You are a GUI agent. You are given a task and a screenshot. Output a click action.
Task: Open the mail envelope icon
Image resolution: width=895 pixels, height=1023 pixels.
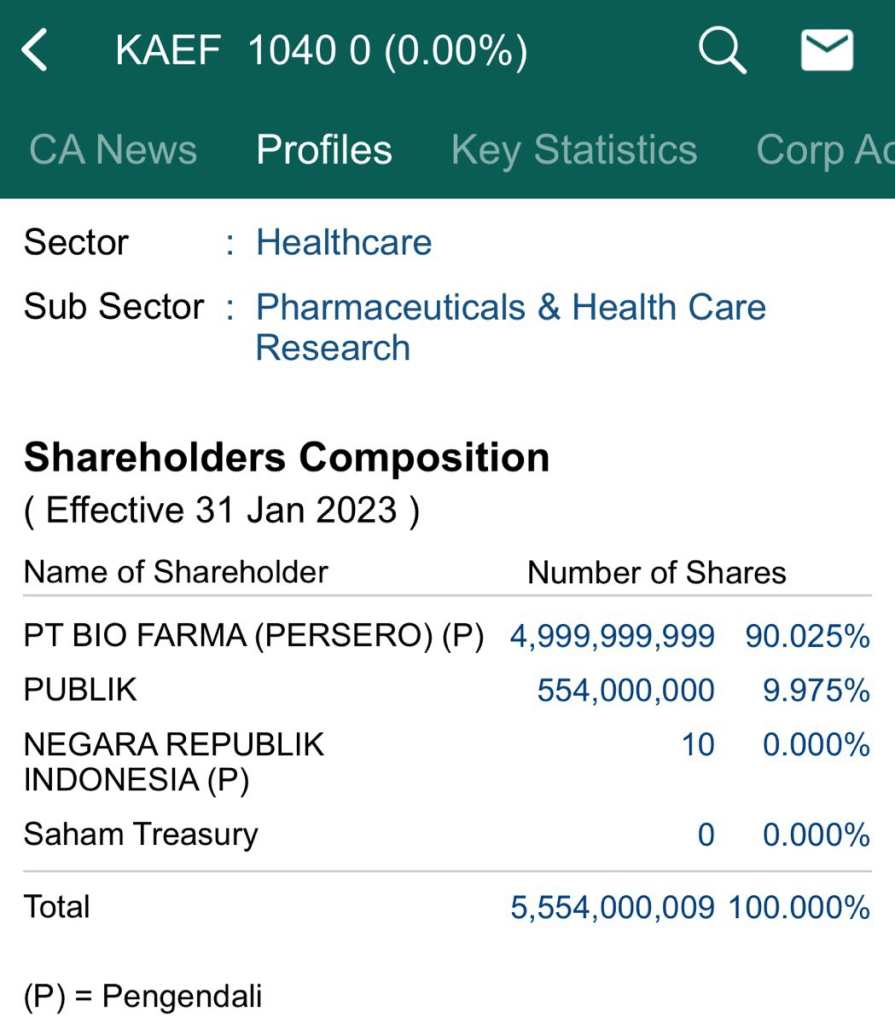coord(827,50)
